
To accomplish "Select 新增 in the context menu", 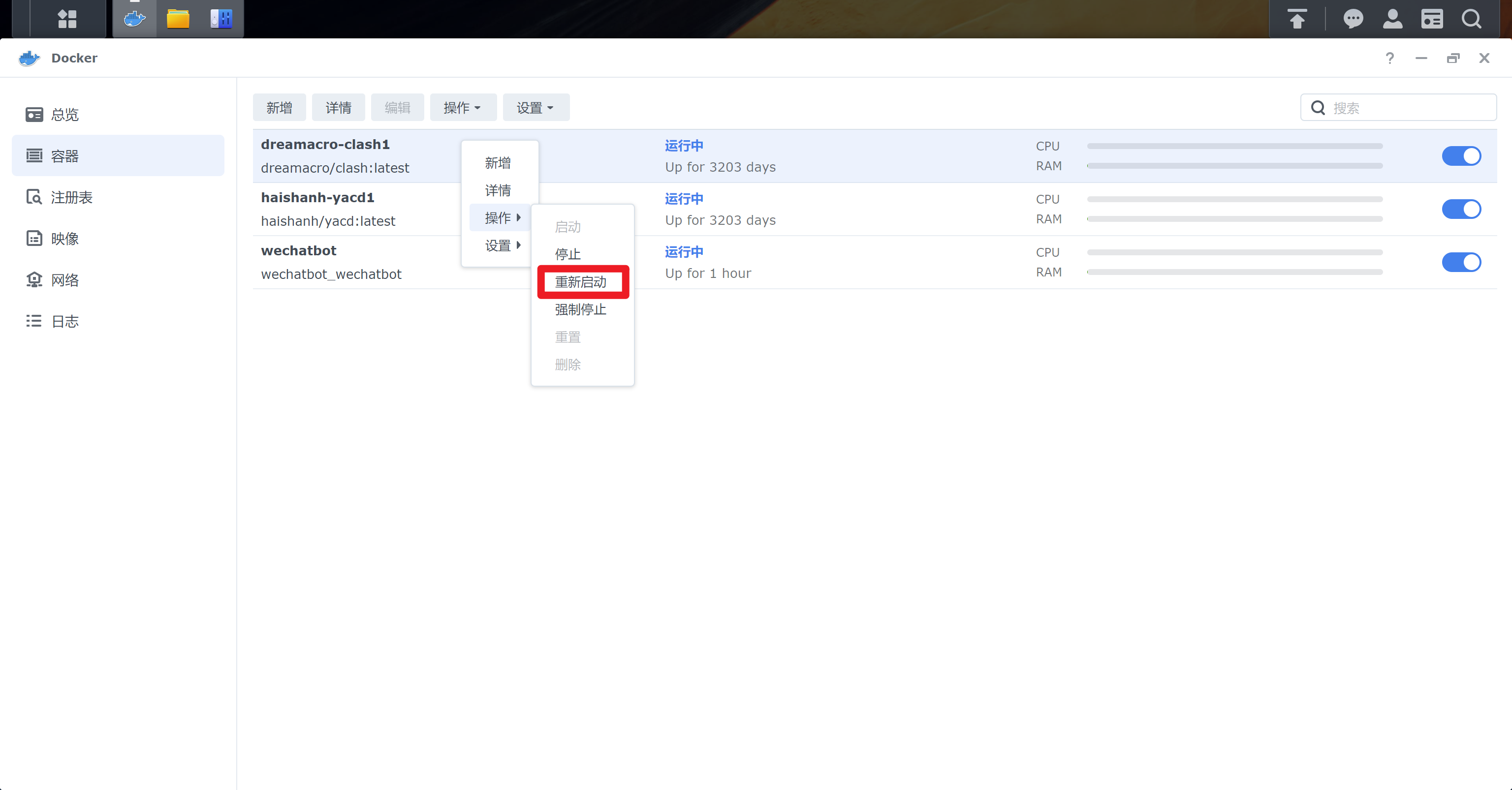I will pyautogui.click(x=498, y=163).
